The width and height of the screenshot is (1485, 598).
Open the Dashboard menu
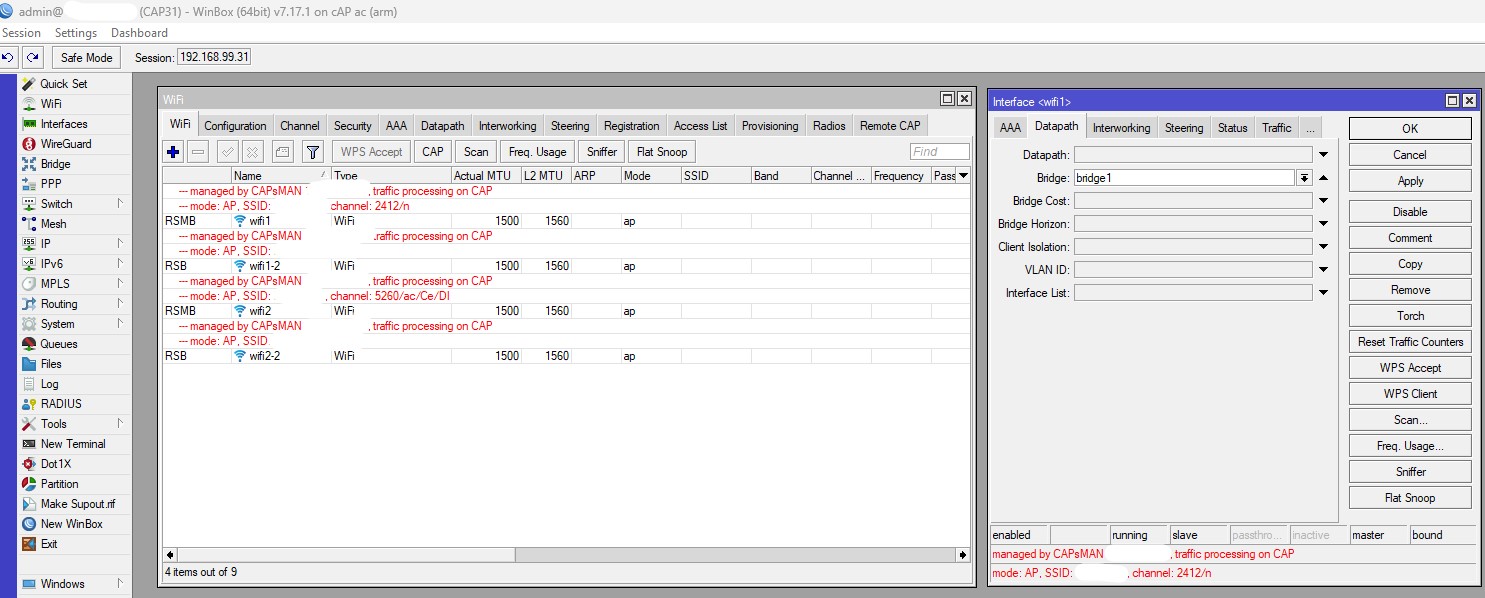pos(139,33)
